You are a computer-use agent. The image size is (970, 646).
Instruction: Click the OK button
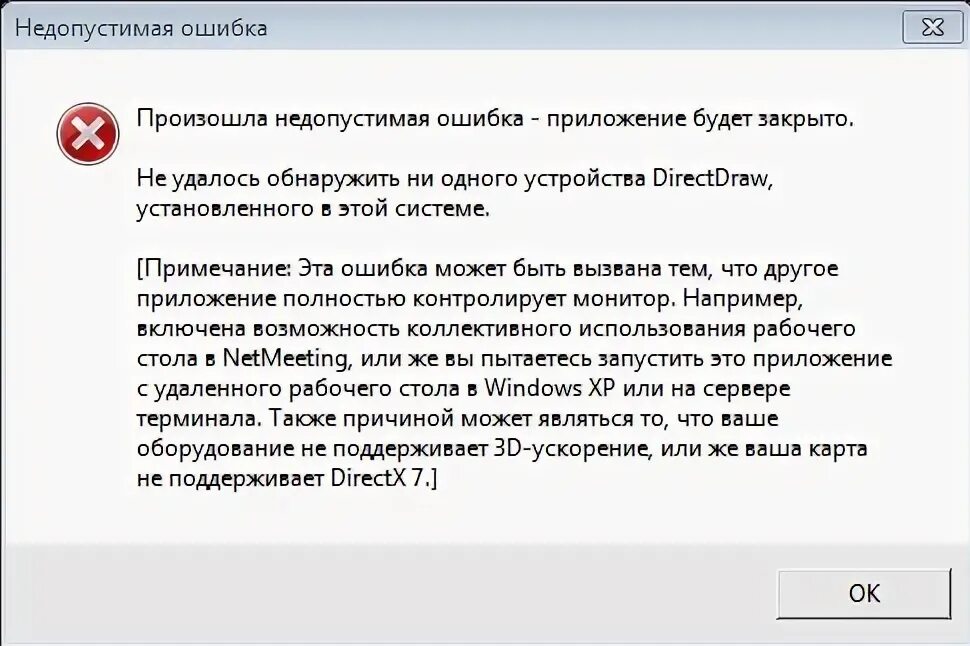coord(864,593)
